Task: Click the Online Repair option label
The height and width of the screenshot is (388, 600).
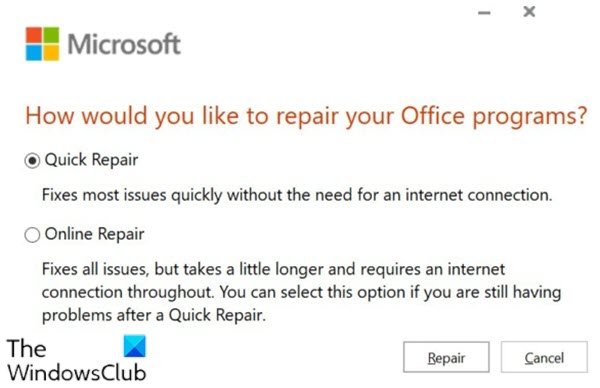Action: (95, 234)
